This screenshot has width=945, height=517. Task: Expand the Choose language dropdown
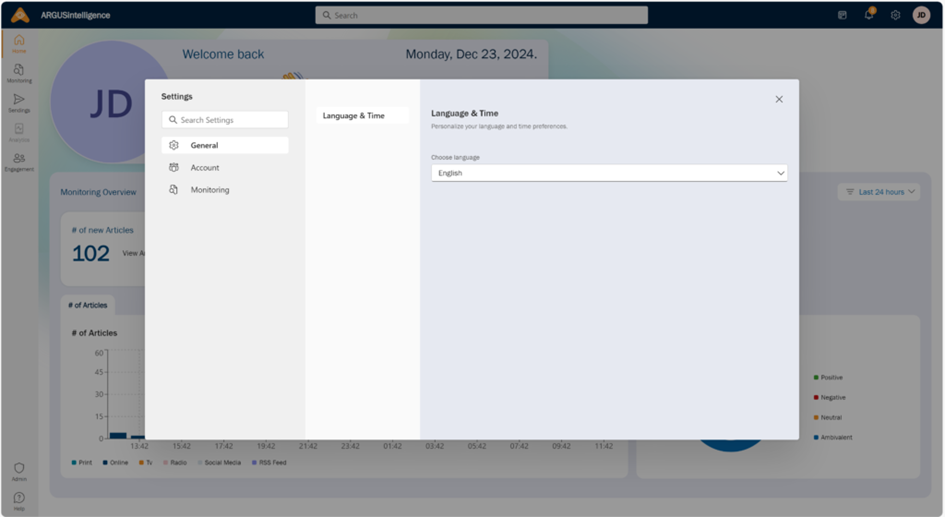tap(609, 173)
